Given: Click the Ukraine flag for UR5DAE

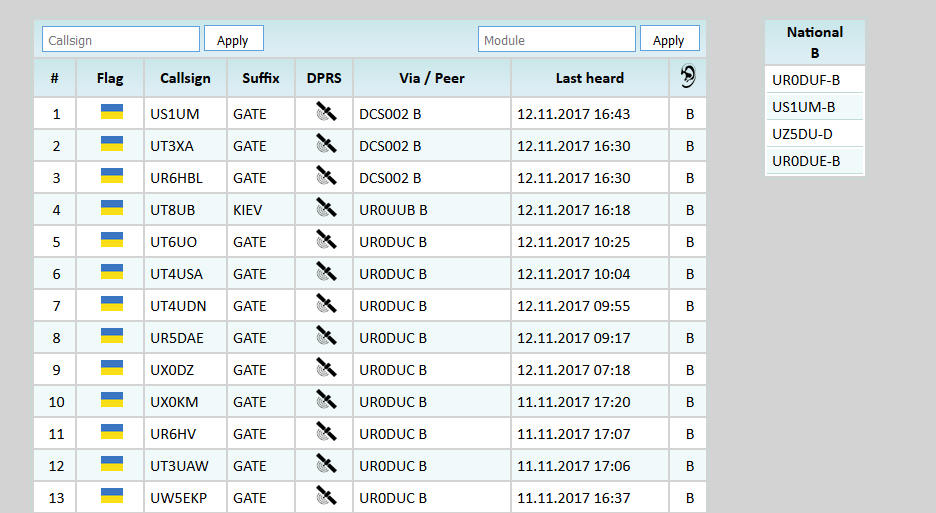Looking at the screenshot, I should [111, 337].
